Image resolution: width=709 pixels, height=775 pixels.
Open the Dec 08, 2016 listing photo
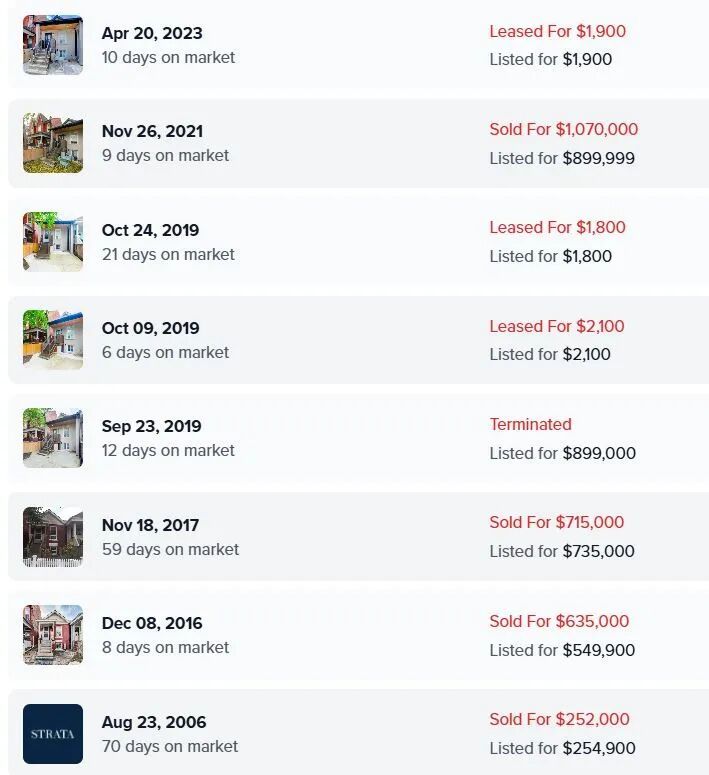(x=53, y=635)
